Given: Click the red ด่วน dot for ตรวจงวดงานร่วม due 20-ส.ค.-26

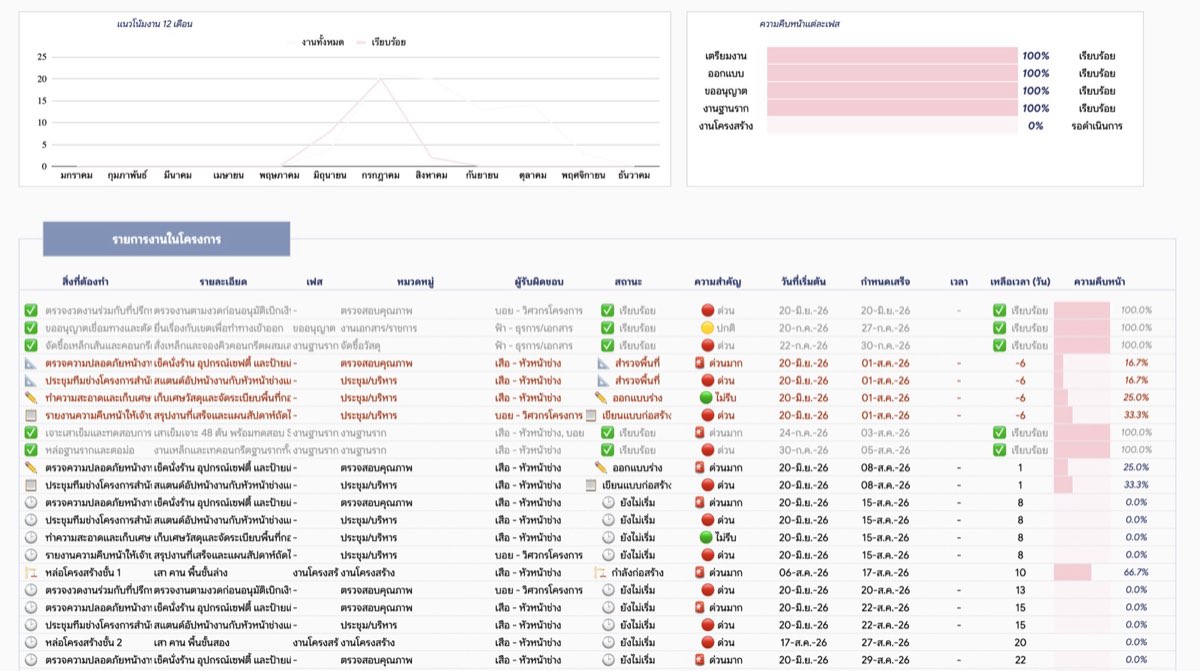Looking at the screenshot, I should (707, 590).
